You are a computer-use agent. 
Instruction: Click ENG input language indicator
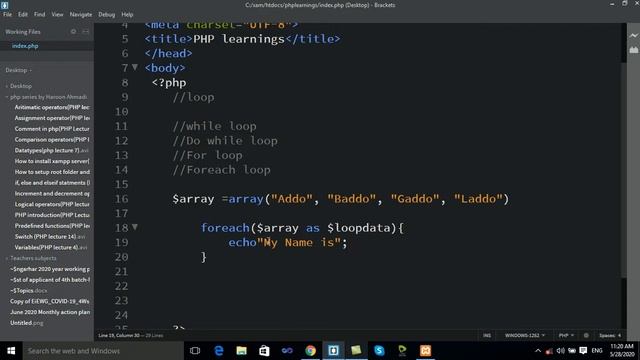597,351
